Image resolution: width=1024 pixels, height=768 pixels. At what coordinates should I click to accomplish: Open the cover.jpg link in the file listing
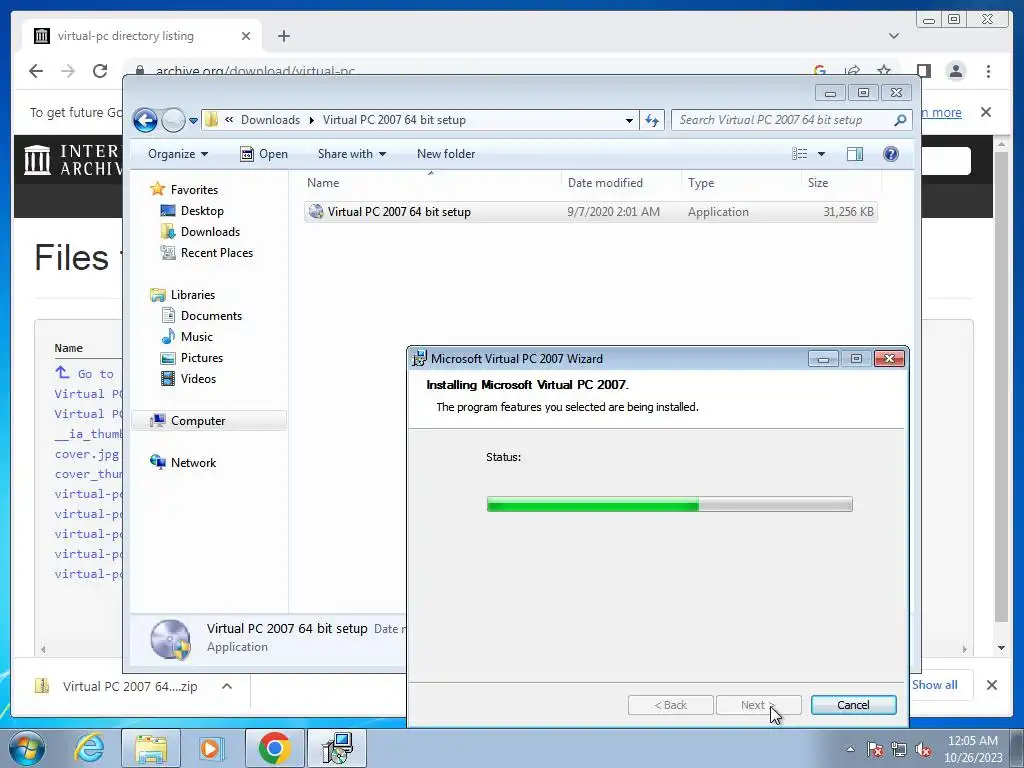pos(87,454)
